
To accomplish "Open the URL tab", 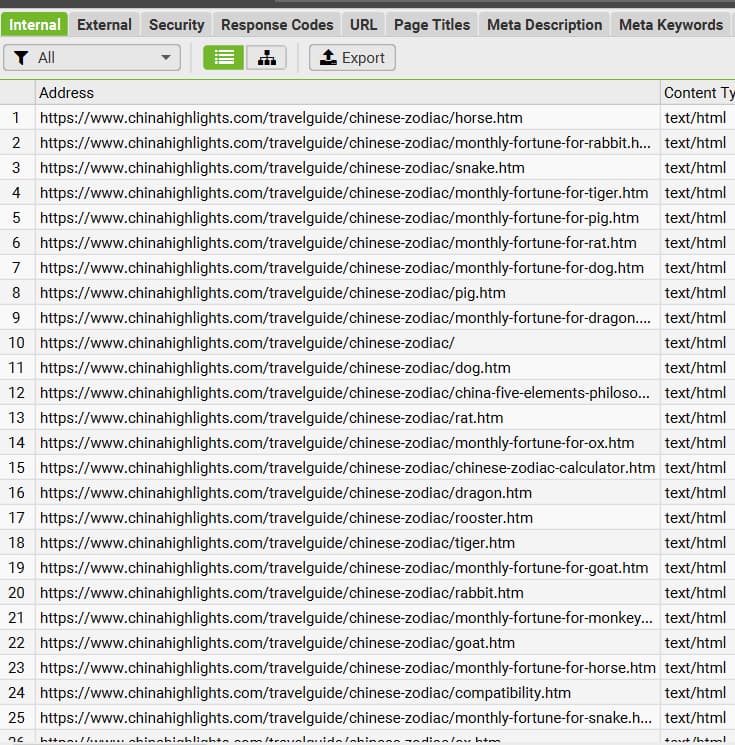I will pos(363,25).
